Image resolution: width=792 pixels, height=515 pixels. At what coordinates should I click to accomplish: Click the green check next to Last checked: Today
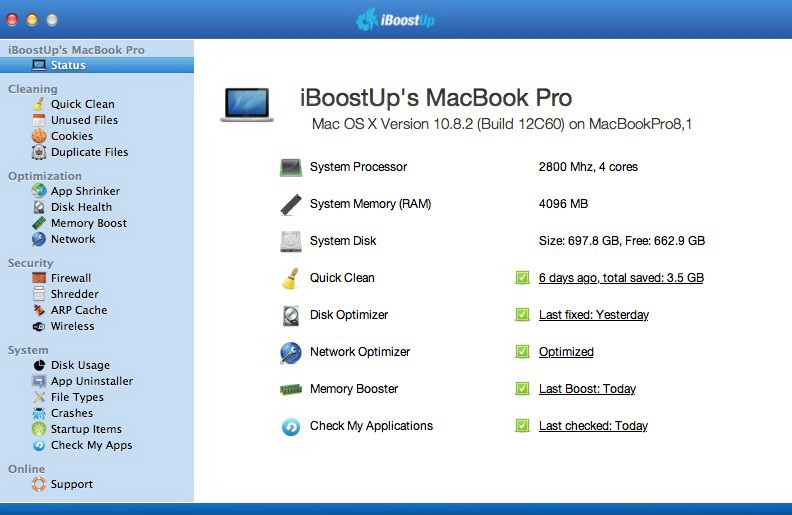[522, 426]
